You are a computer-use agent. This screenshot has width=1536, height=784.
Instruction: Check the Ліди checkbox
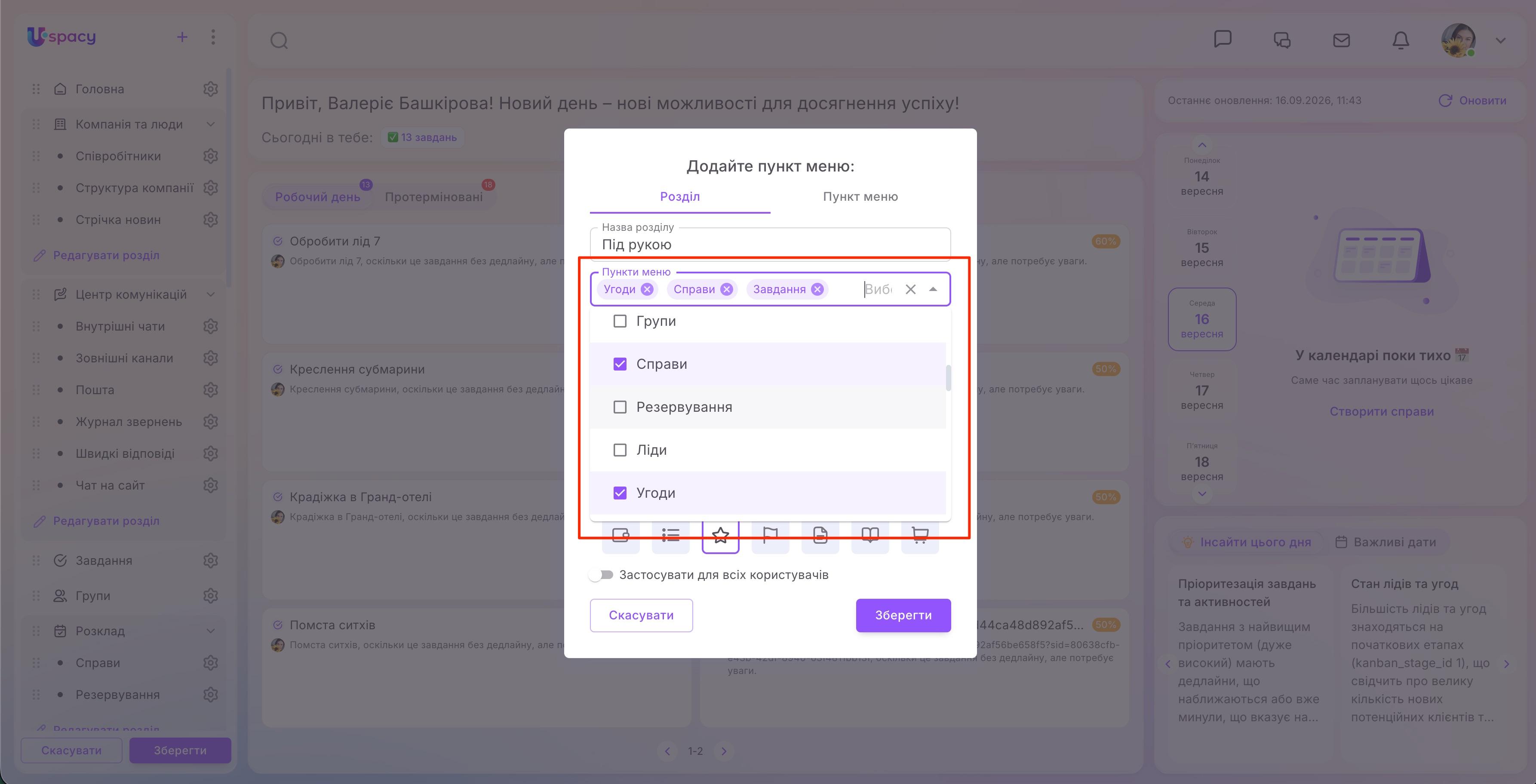click(620, 450)
